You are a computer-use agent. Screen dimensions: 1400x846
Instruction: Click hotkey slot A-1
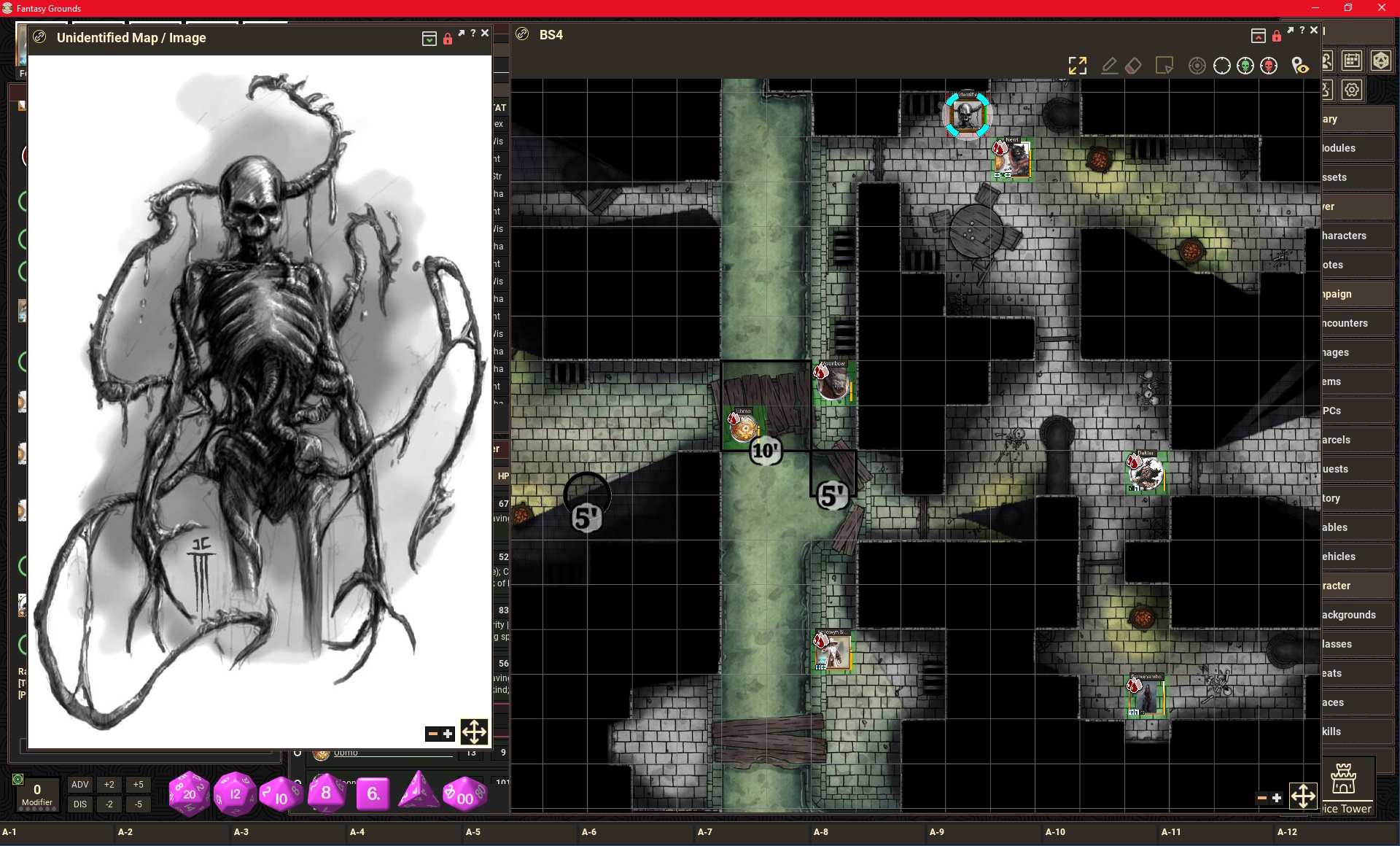click(58, 831)
